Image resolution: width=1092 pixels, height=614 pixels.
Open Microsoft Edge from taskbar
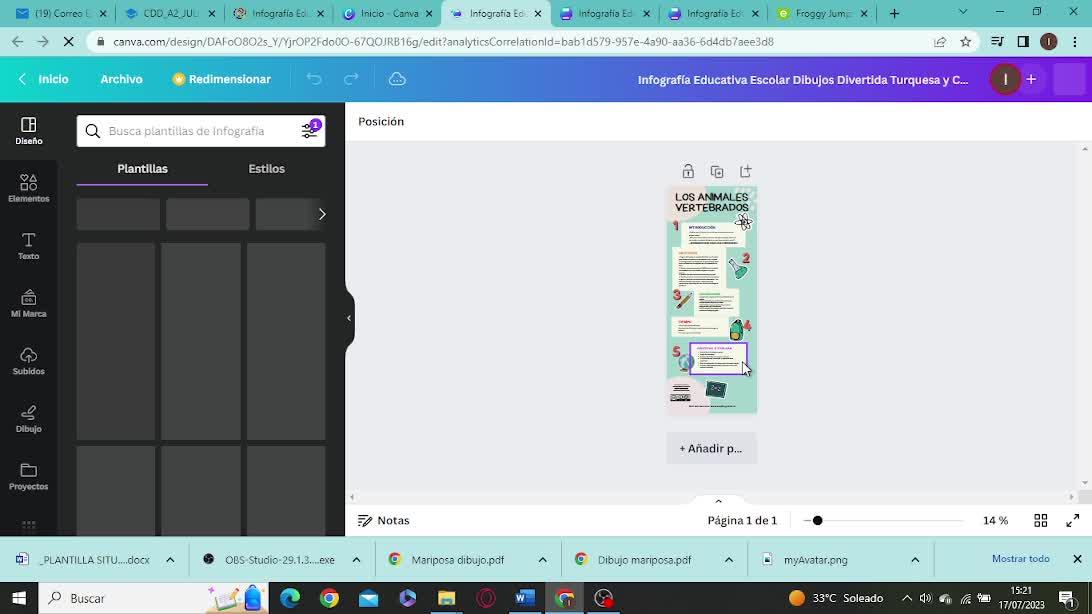290,598
